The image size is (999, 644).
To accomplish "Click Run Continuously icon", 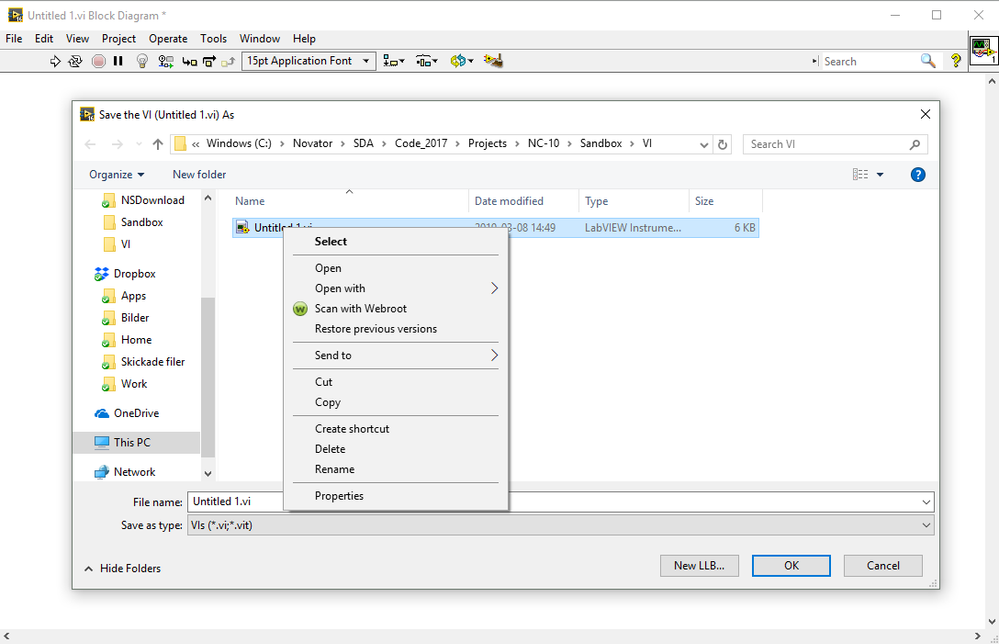I will tap(75, 61).
